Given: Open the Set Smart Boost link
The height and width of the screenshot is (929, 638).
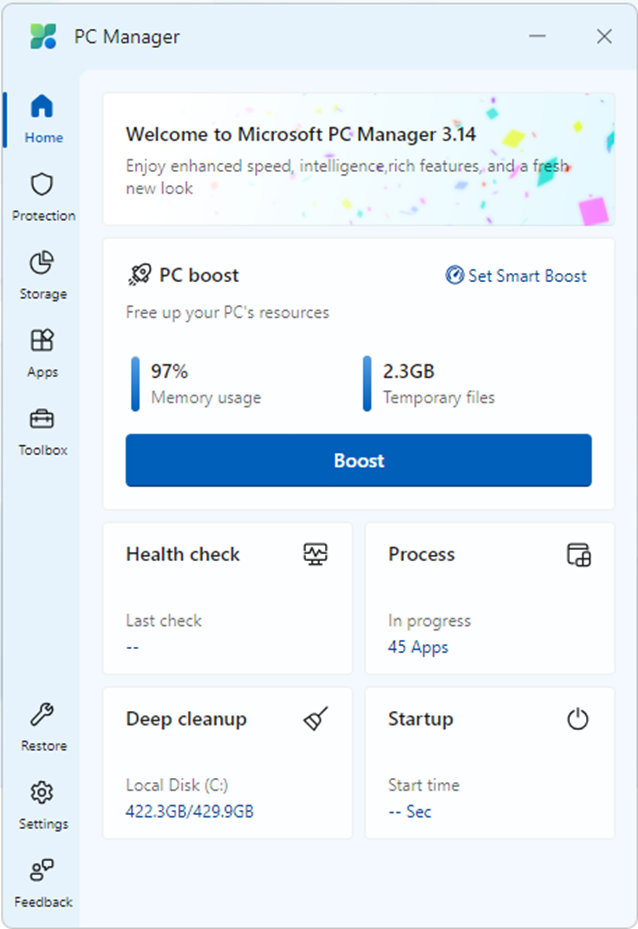Looking at the screenshot, I should click(x=516, y=276).
